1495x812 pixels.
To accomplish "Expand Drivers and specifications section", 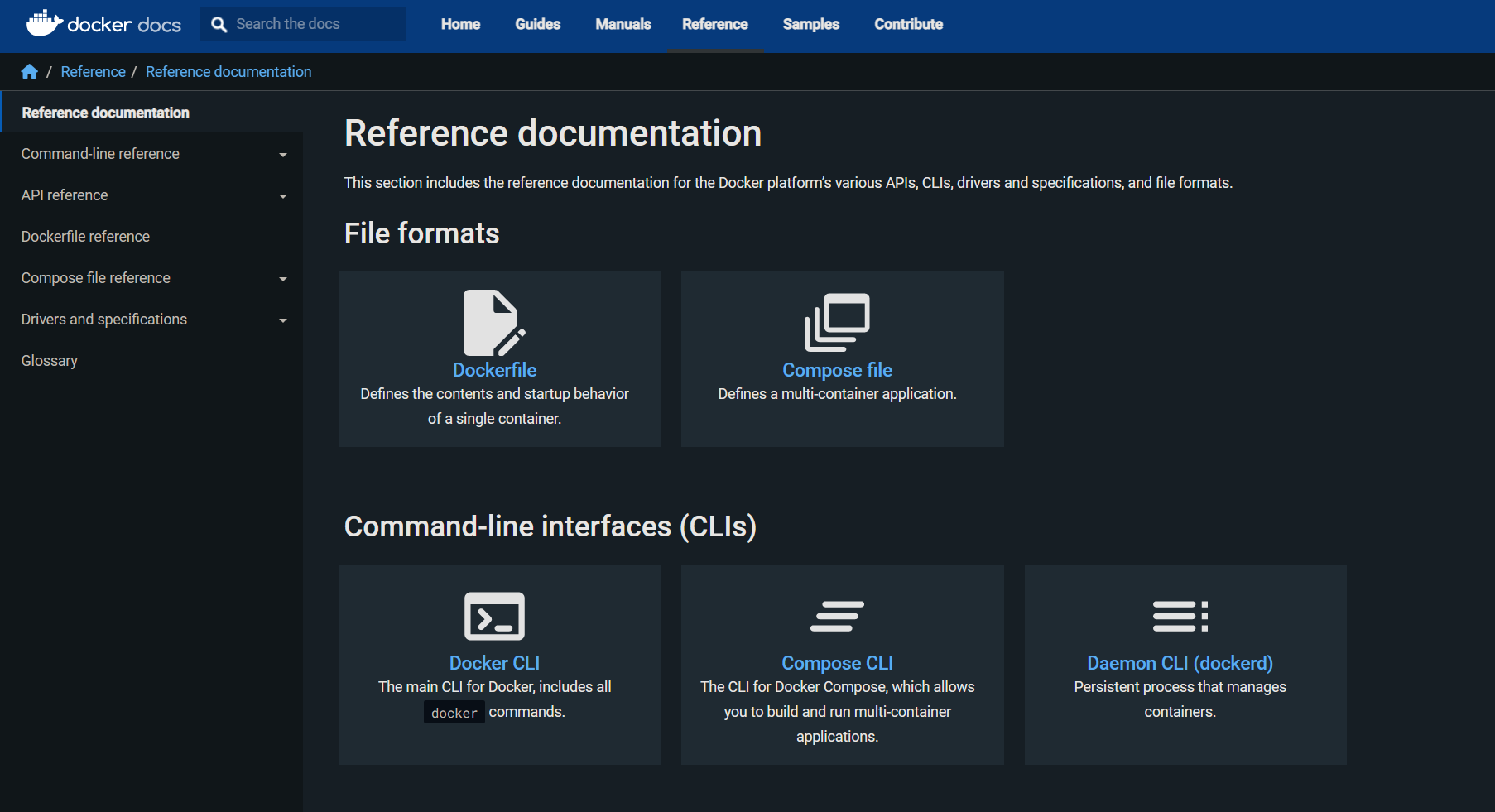I will click(x=282, y=320).
